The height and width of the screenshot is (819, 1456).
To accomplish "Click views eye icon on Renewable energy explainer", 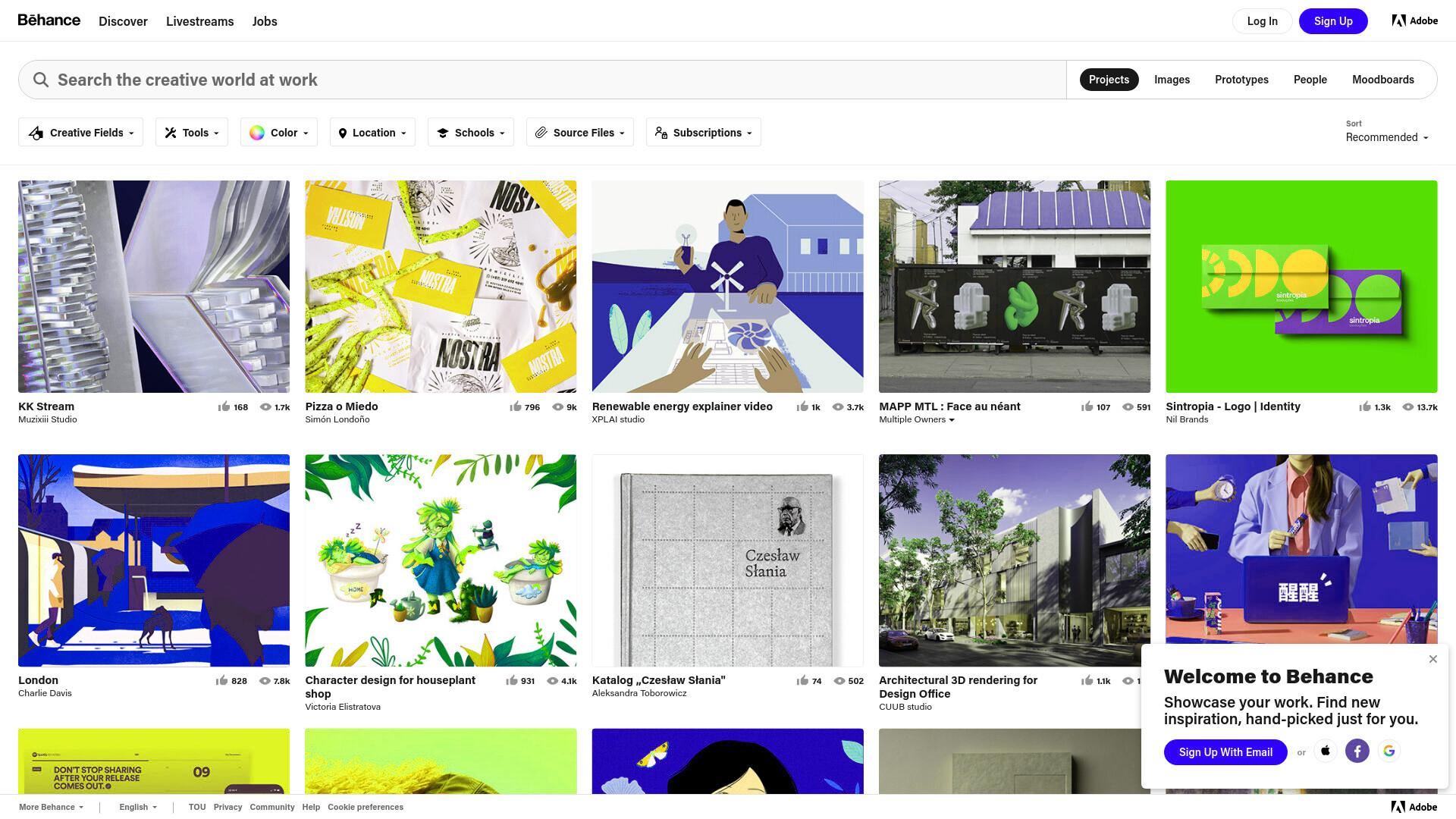I will point(838,407).
